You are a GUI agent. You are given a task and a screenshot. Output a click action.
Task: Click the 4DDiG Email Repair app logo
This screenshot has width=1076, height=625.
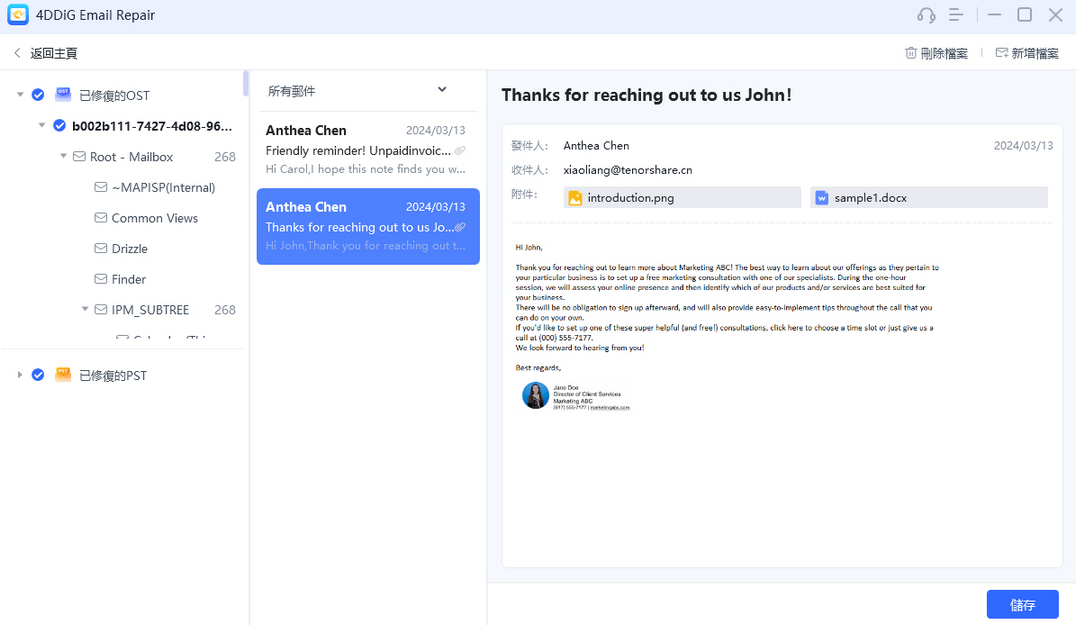click(18, 14)
